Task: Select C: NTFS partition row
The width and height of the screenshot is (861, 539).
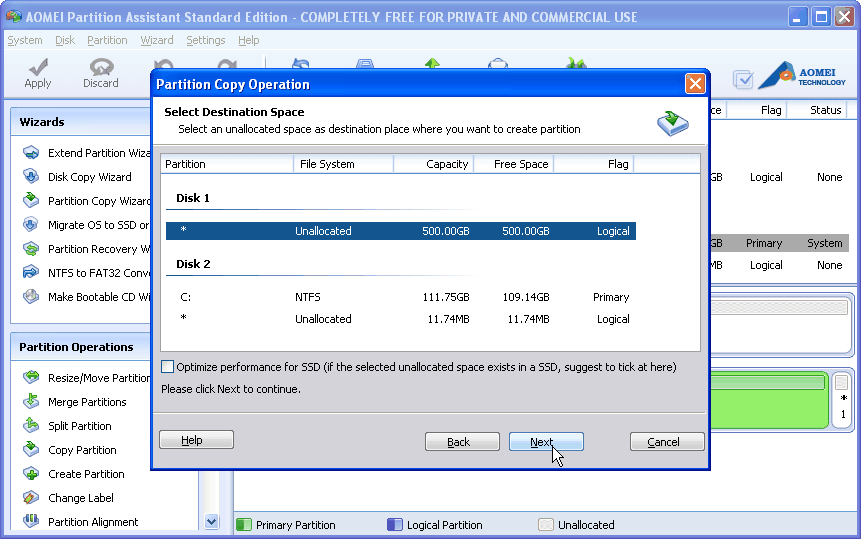Action: pos(401,297)
